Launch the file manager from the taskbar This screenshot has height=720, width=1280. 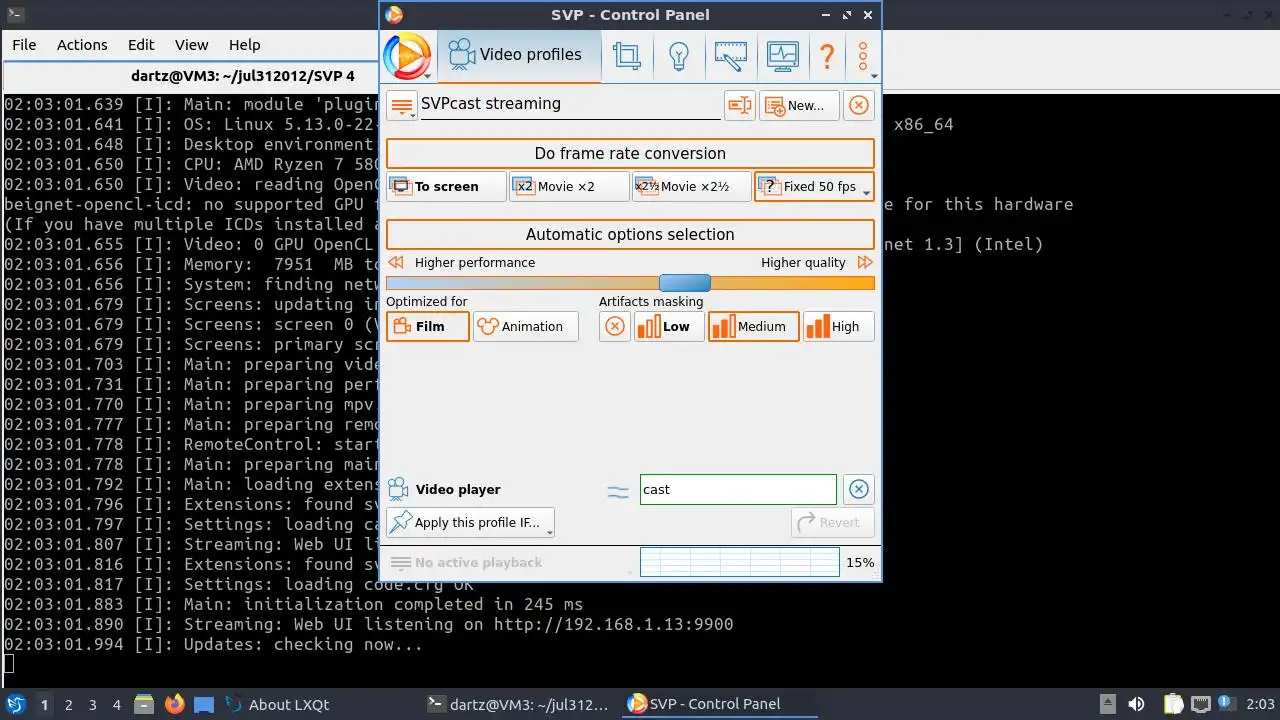coord(143,704)
